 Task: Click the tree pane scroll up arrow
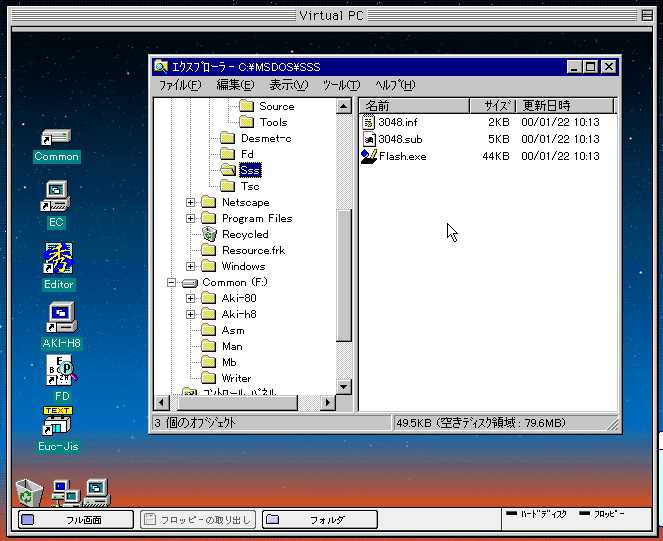tap(344, 106)
